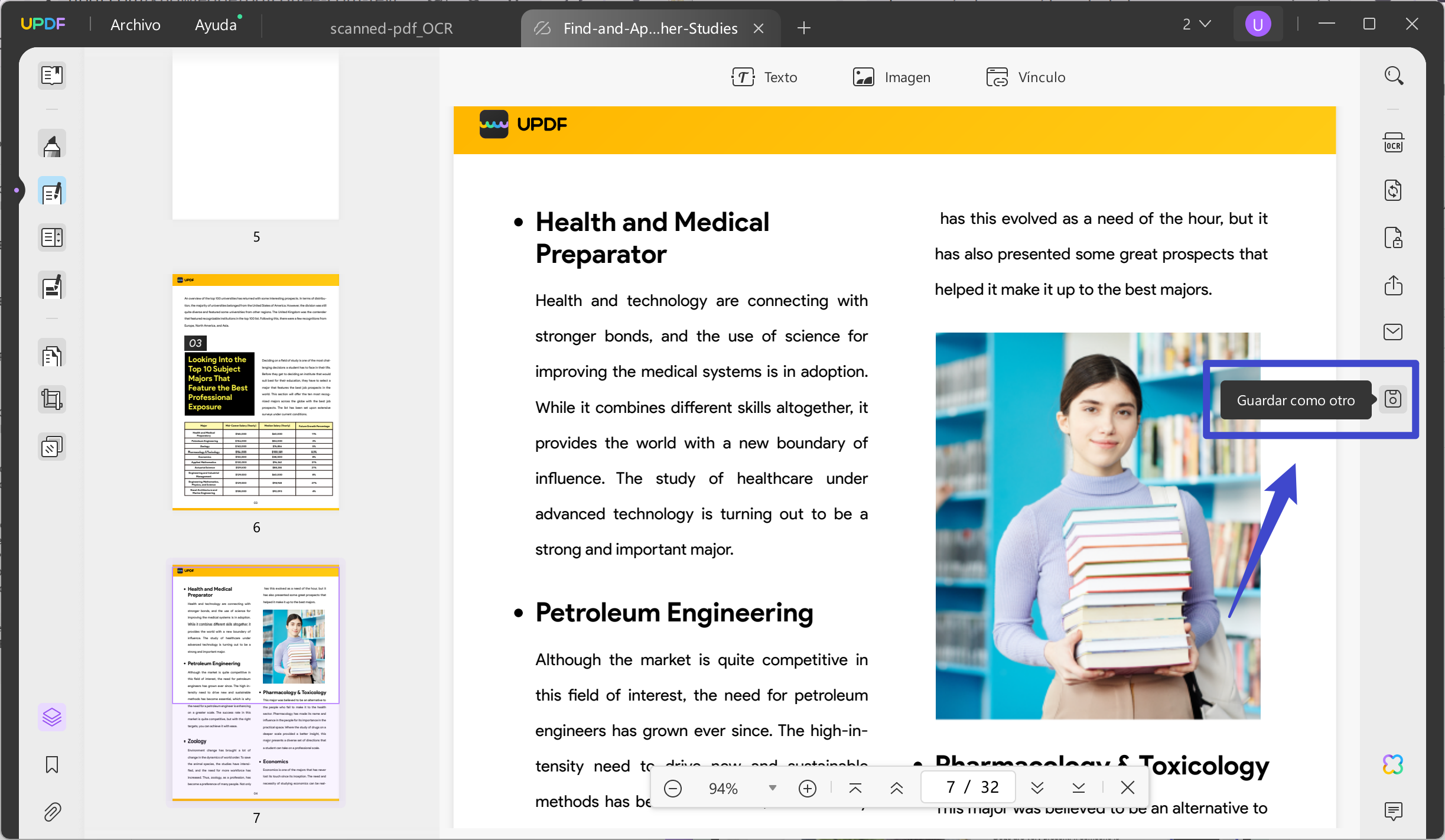The height and width of the screenshot is (840, 1445).
Task: Open the Protect PDF lock icon
Action: tap(1392, 238)
